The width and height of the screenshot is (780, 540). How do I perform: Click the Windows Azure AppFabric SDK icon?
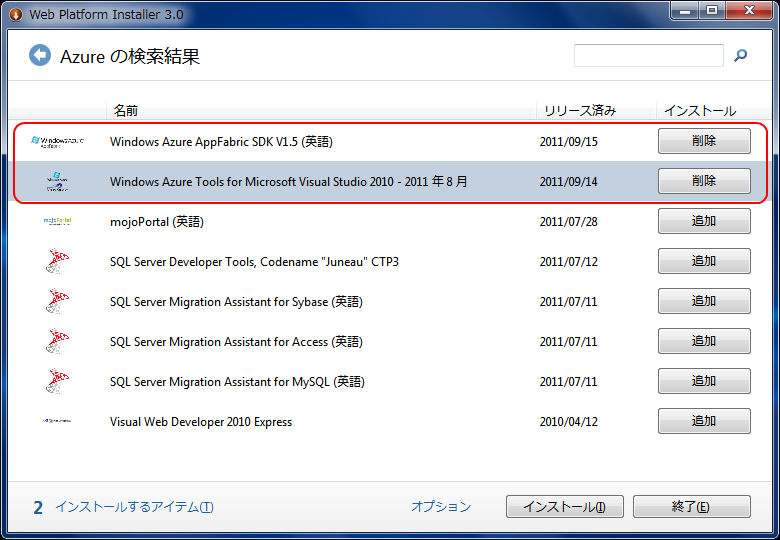(57, 142)
